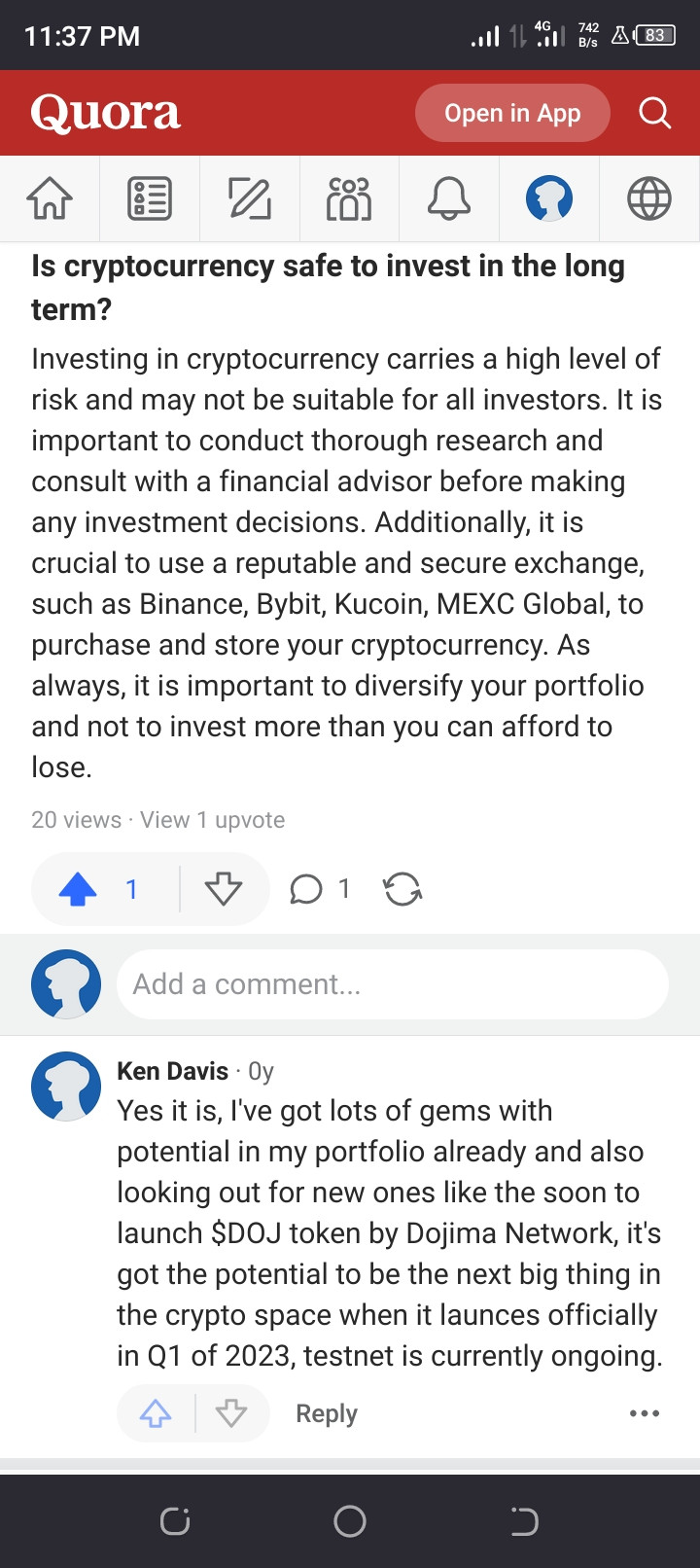Open profile avatar in navigation bar
Viewport: 700px width, 1568px height.
tap(549, 198)
